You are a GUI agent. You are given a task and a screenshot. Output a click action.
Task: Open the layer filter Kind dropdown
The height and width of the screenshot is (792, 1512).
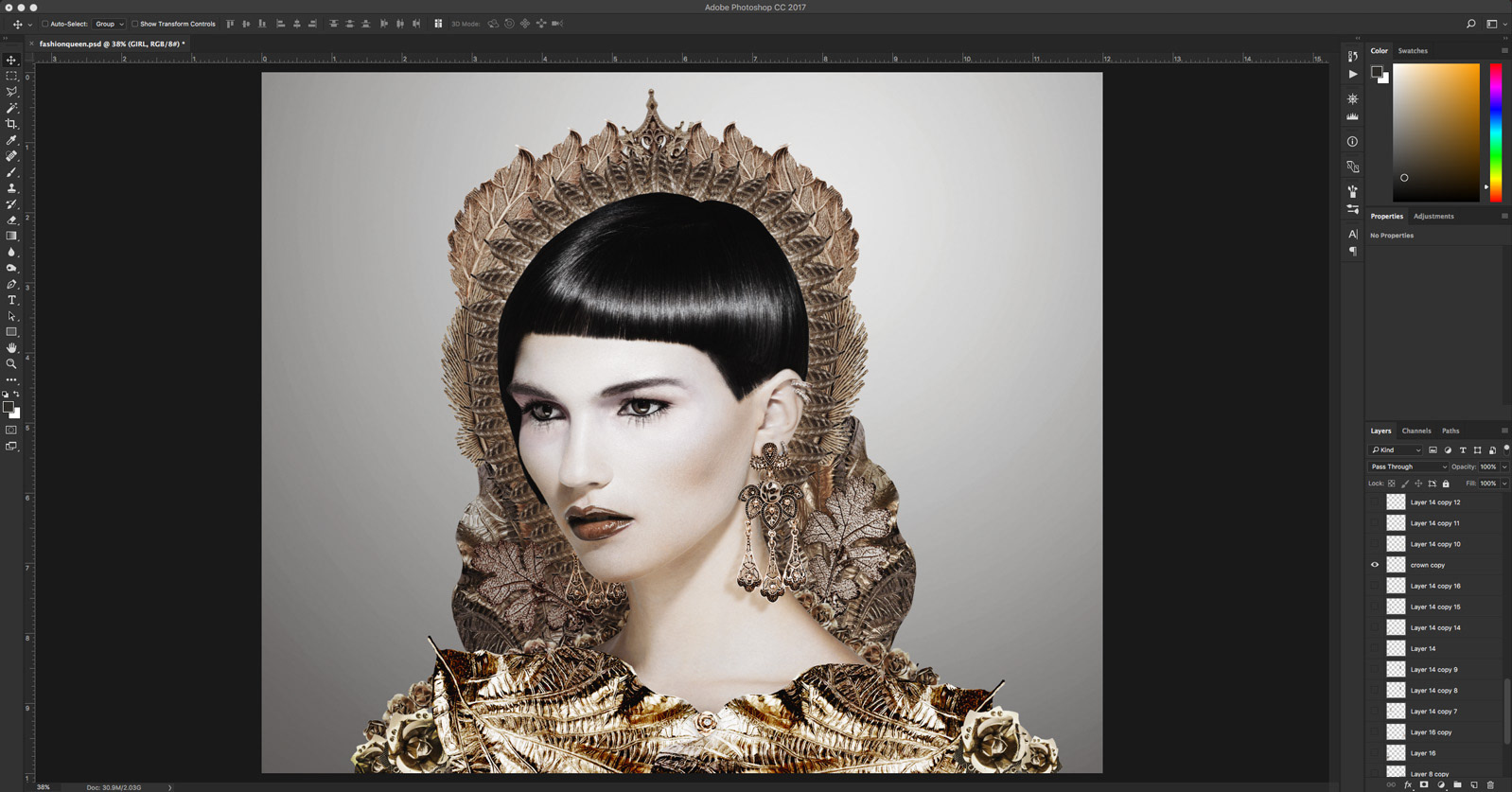click(1396, 450)
